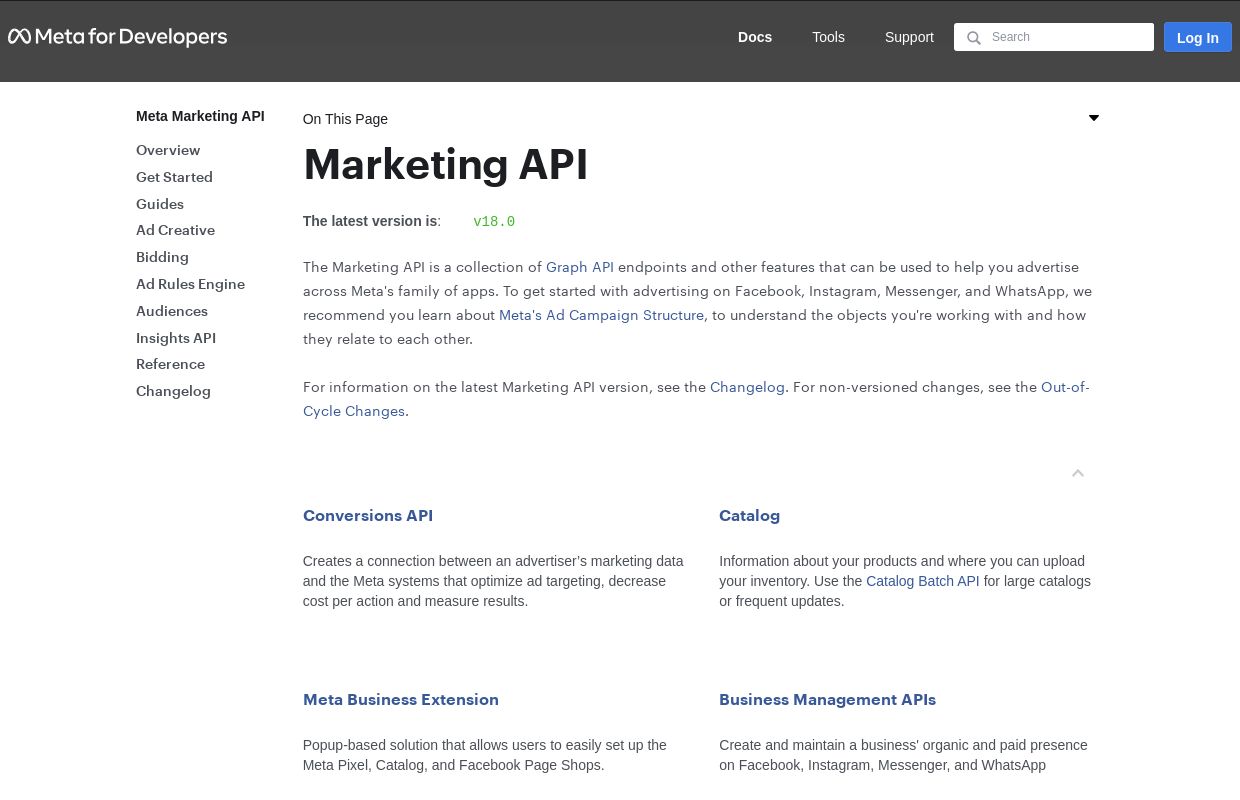Select the Marketing API page title
This screenshot has width=1240, height=800.
point(445,165)
